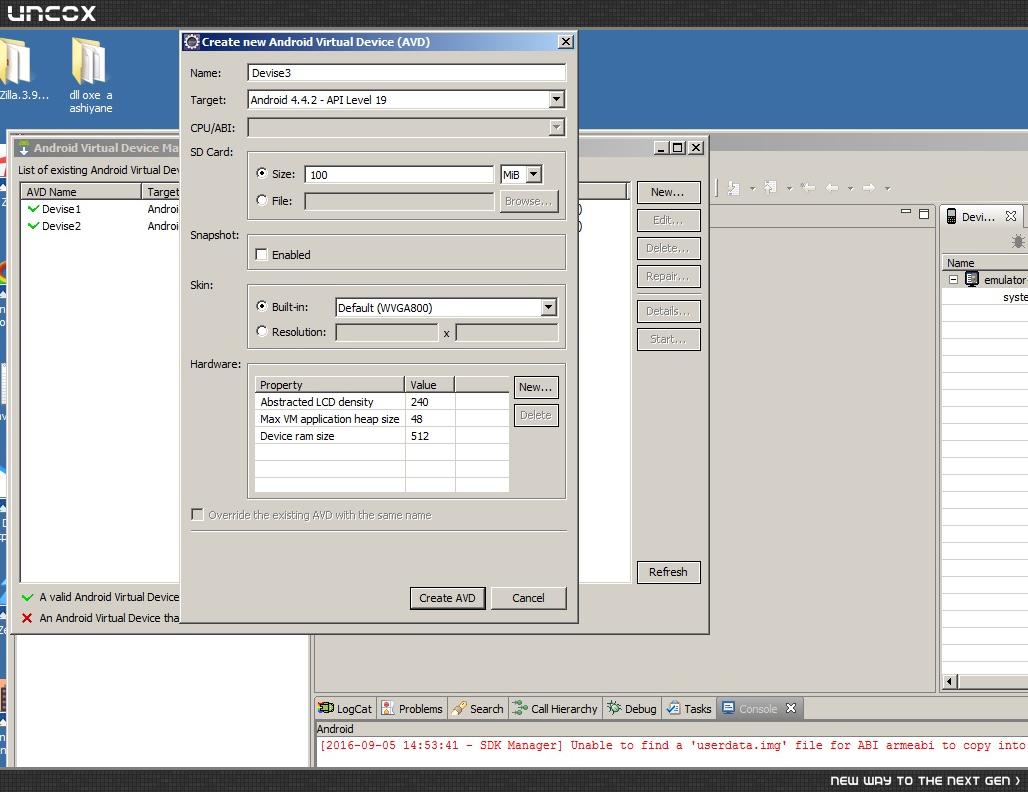Image resolution: width=1028 pixels, height=792 pixels.
Task: Click Details in the AVD Manager window
Action: pos(668,311)
